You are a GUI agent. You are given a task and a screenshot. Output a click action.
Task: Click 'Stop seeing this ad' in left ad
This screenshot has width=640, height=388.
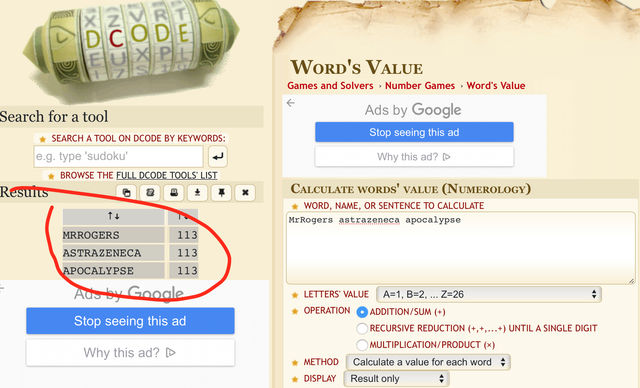(130, 321)
